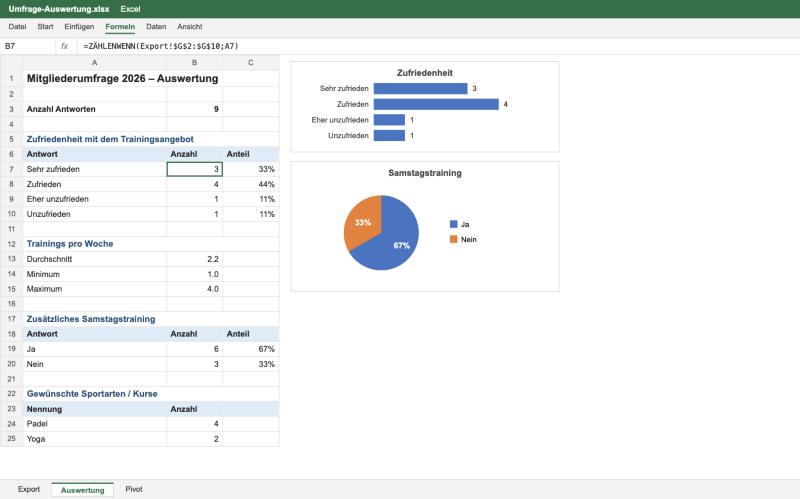Viewport: 800px width, 499px height.
Task: Switch to the Export sheet tab
Action: pyautogui.click(x=29, y=489)
